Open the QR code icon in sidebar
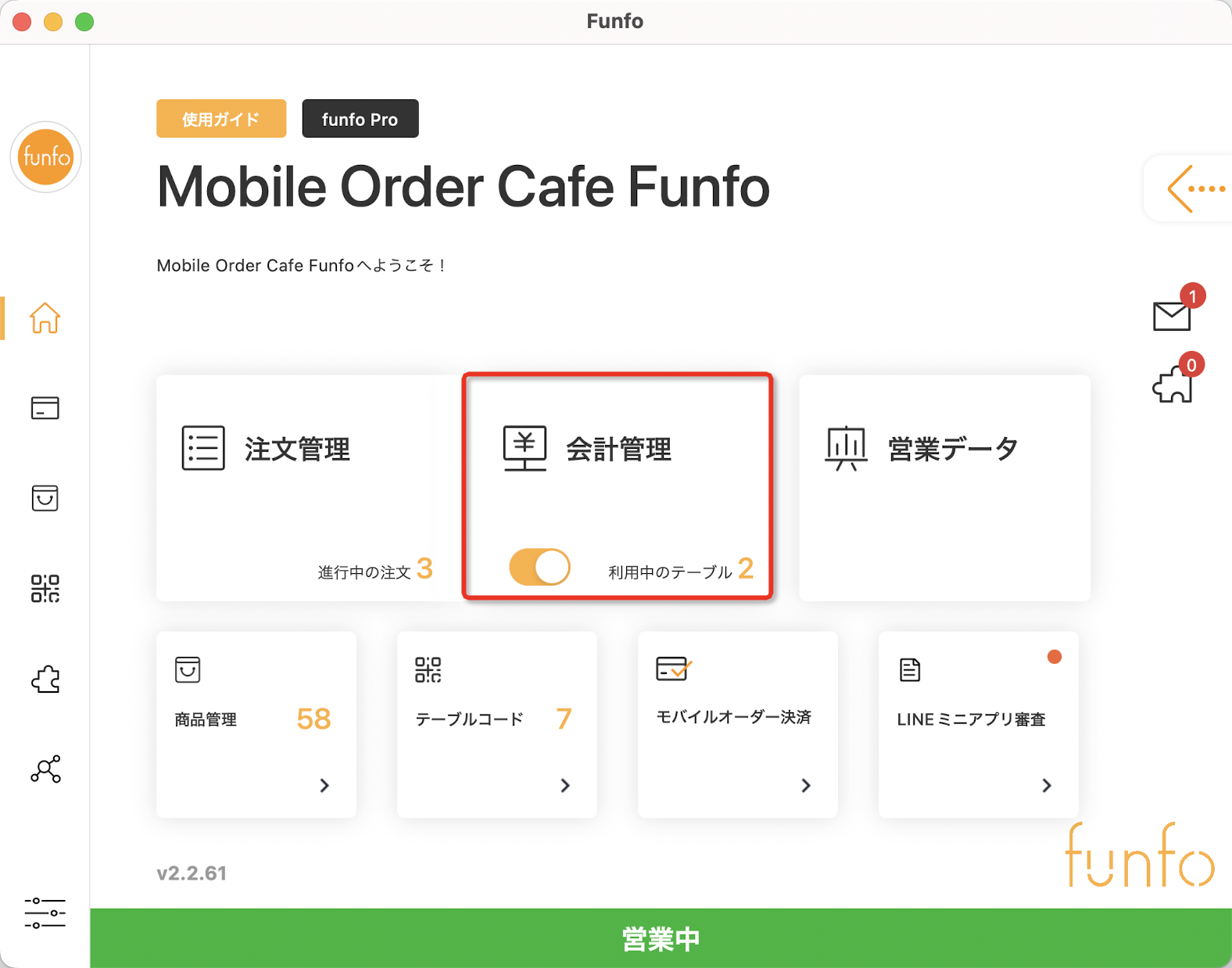 (x=45, y=589)
